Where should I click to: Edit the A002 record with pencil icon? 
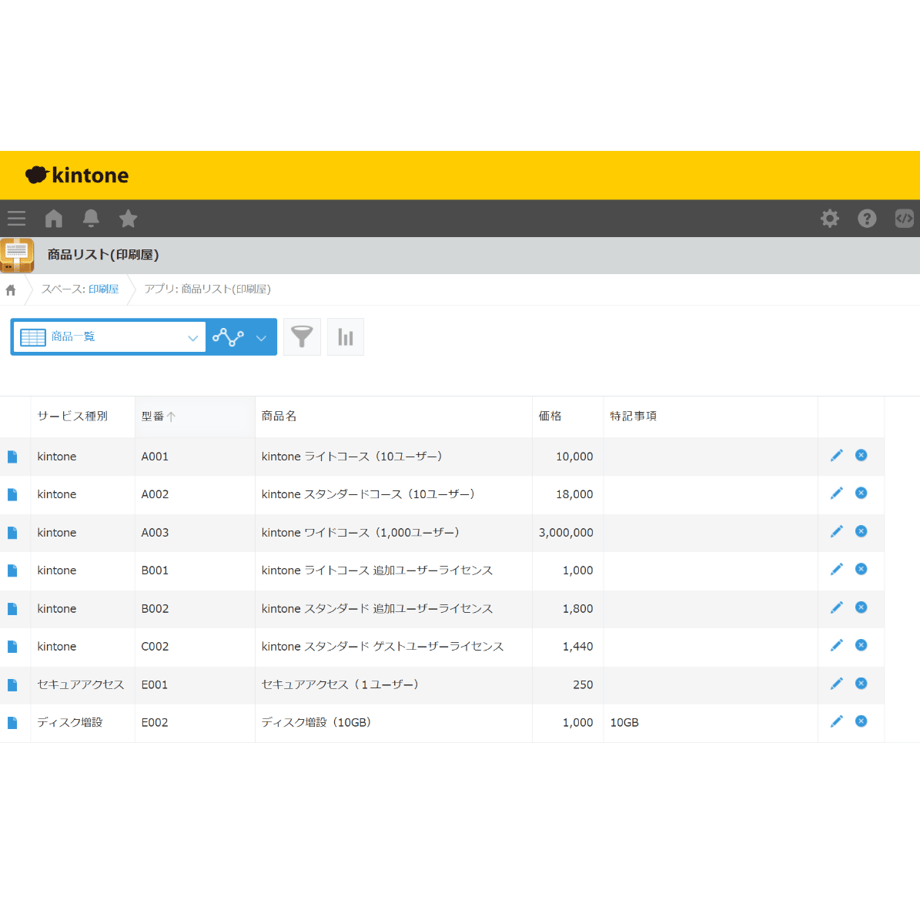[837, 493]
